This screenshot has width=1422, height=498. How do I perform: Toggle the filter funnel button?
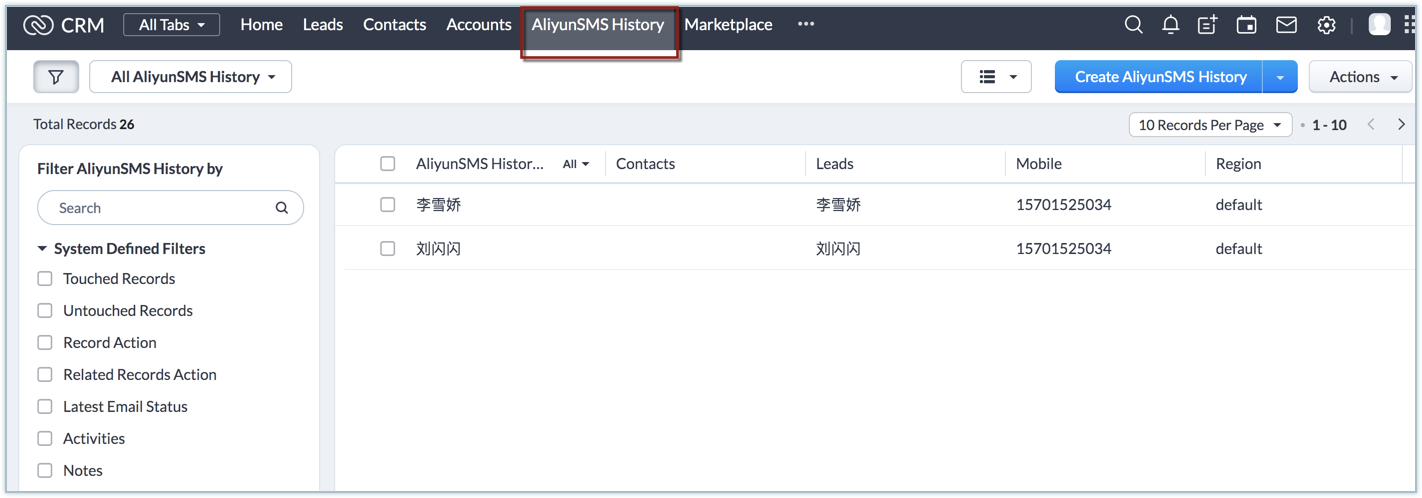point(56,77)
